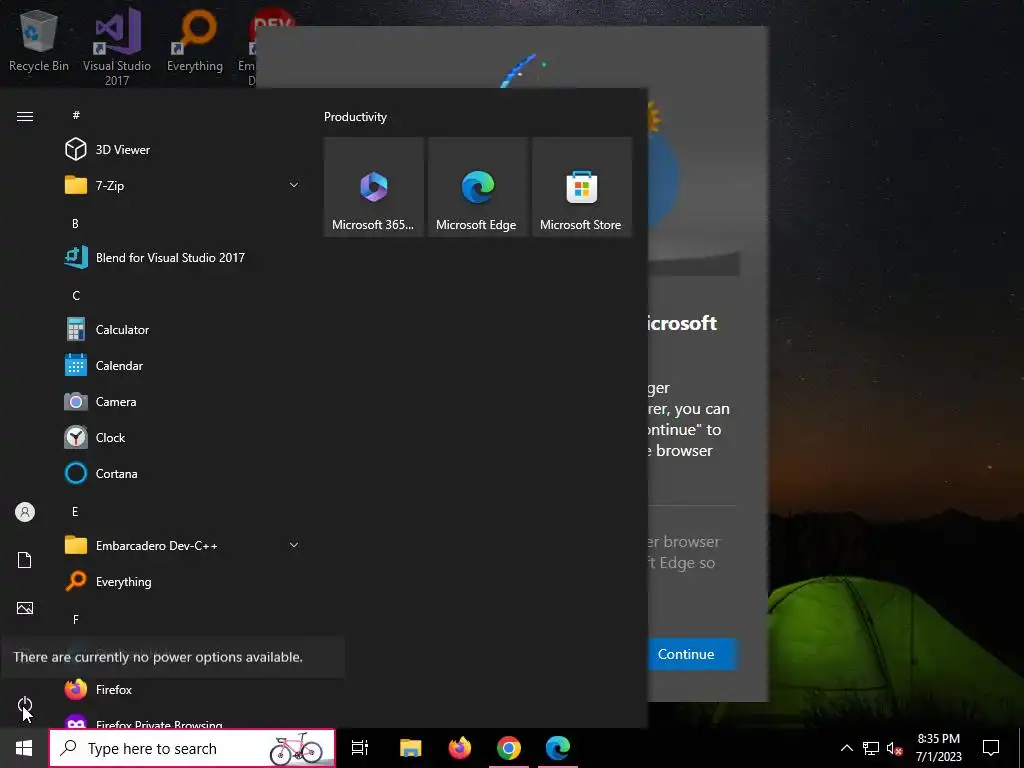This screenshot has width=1024, height=768.
Task: Launch Blend for Visual Studio 2017
Action: 183,257
